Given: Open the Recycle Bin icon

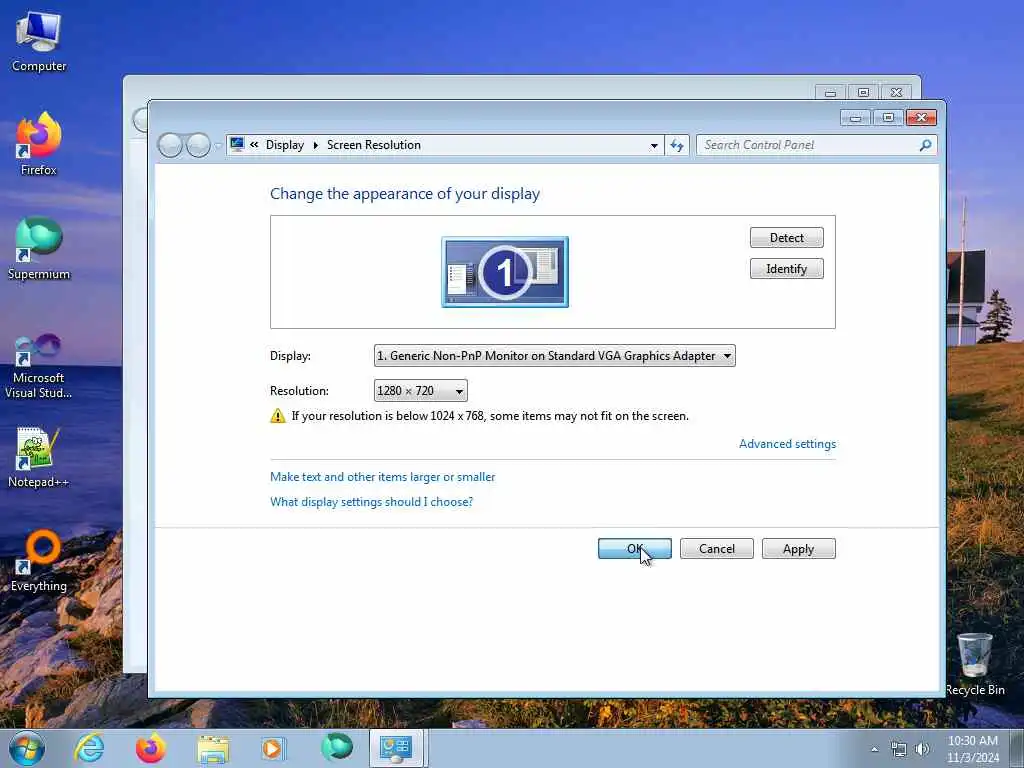Looking at the screenshot, I should click(975, 664).
